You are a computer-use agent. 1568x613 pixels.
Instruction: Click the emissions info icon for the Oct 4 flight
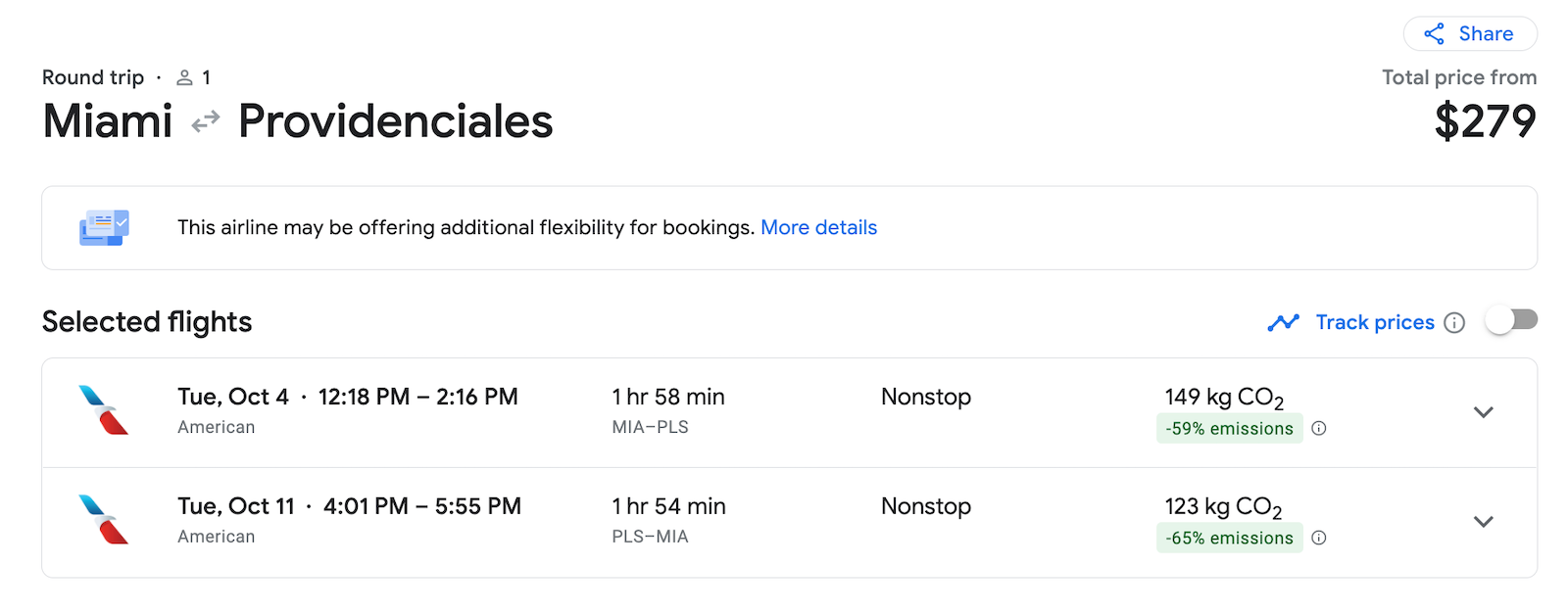[x=1320, y=428]
